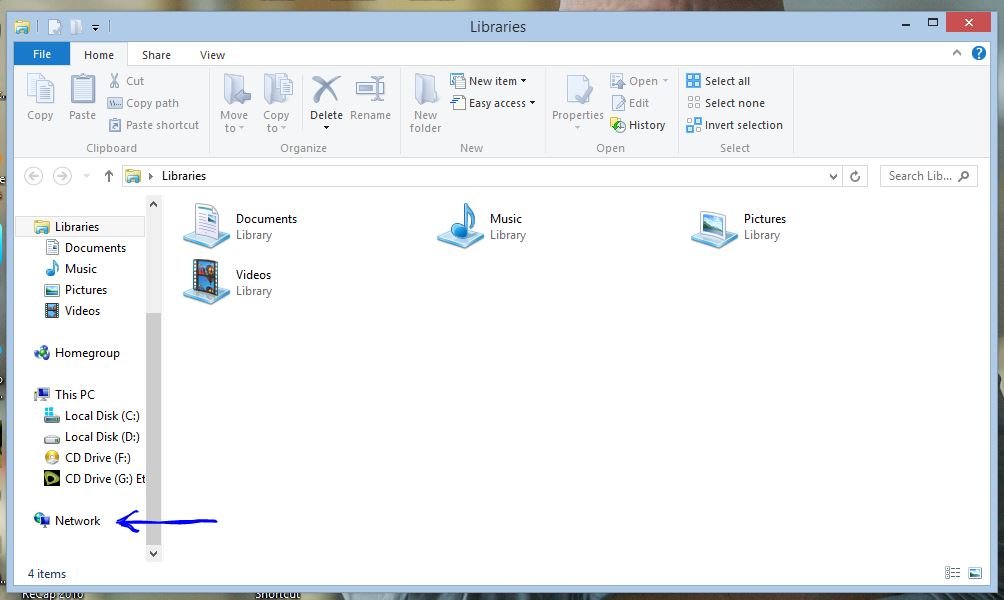Select Libraries in the navigation pane

(81, 227)
